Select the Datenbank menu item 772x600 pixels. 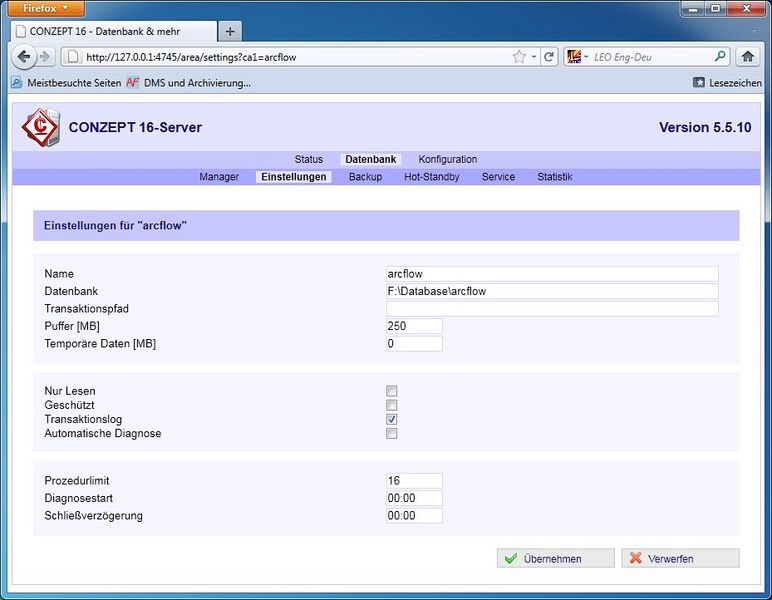370,159
